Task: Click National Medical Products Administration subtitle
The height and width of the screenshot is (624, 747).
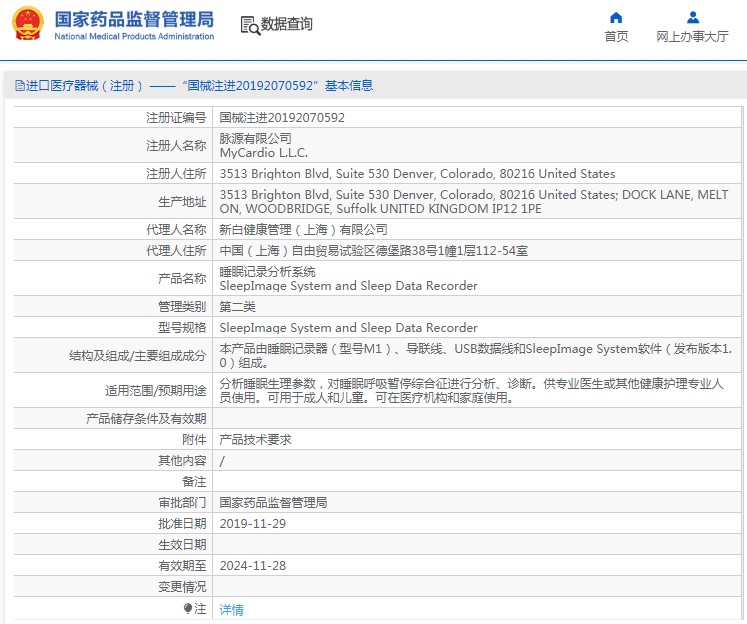Action: click(134, 37)
